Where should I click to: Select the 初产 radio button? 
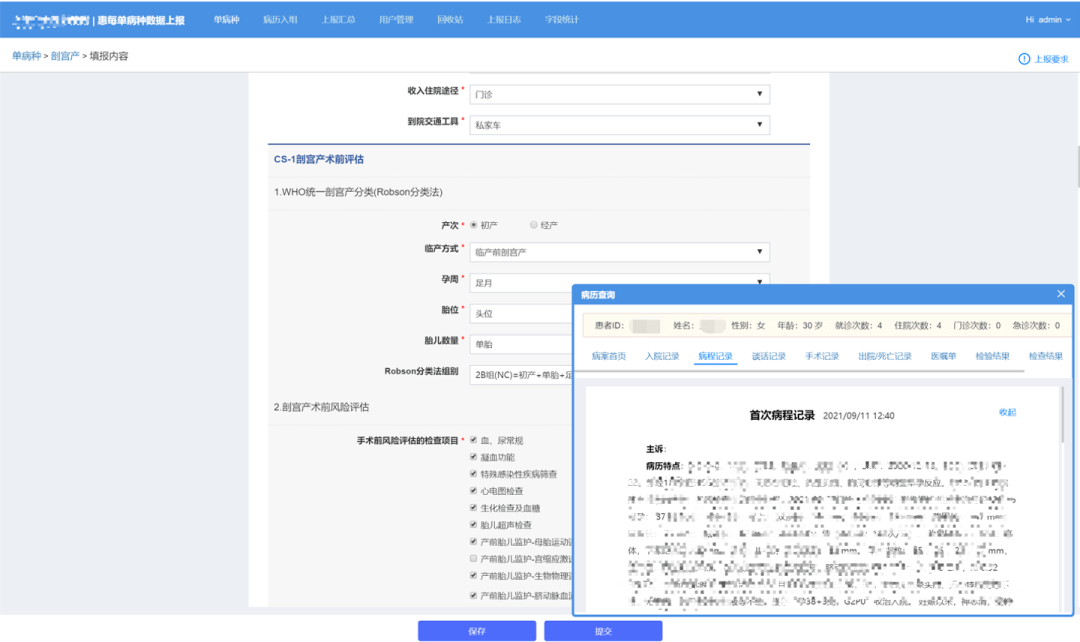click(474, 225)
